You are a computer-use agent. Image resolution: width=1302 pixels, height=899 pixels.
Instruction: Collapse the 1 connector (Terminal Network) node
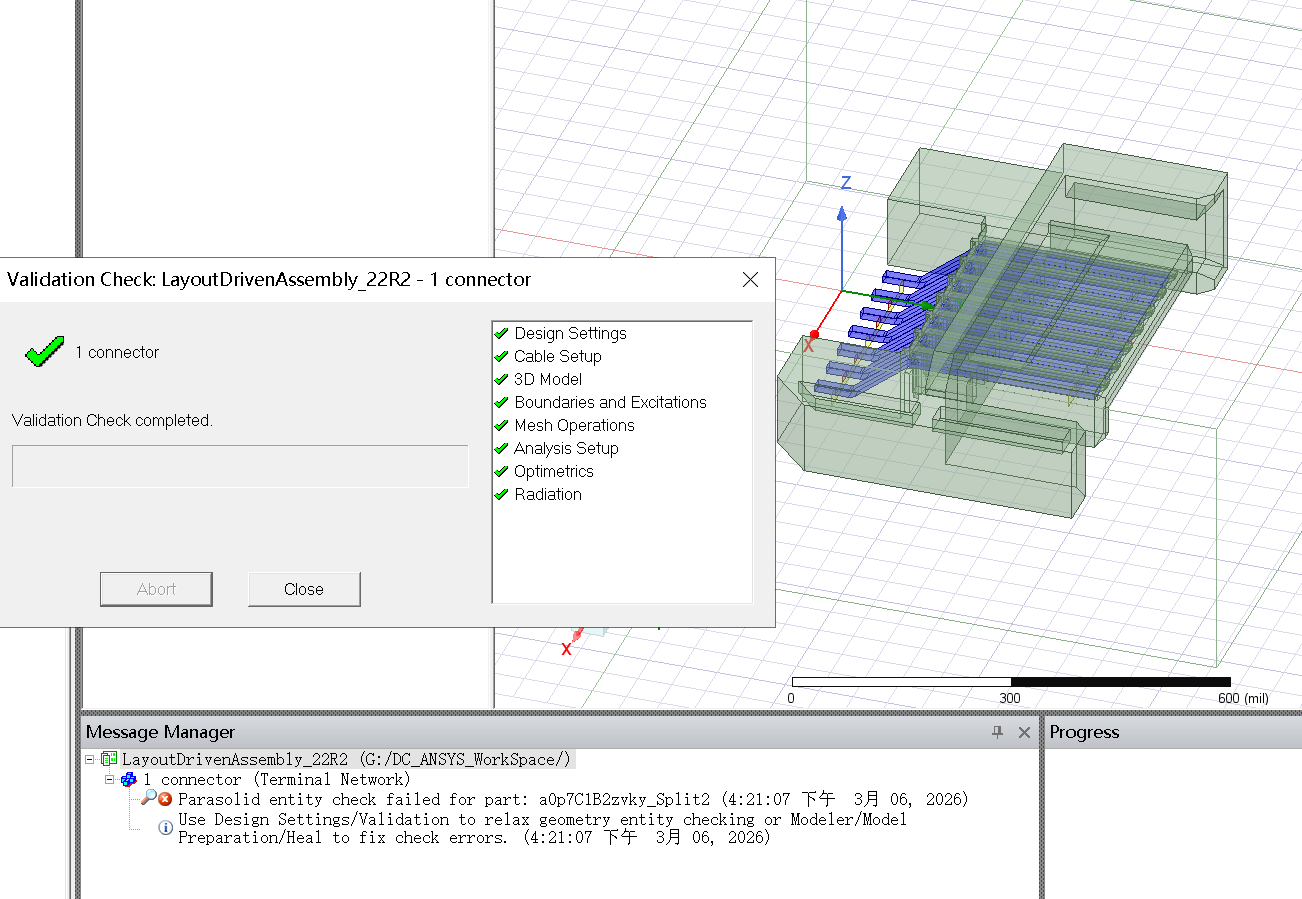(x=110, y=780)
